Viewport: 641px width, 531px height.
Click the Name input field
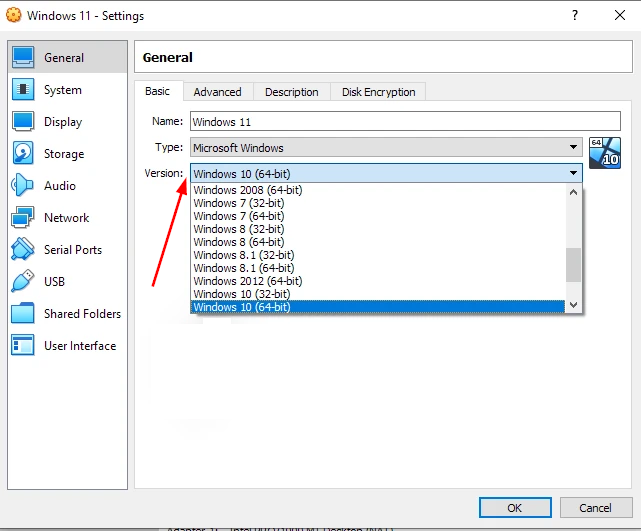coord(405,121)
